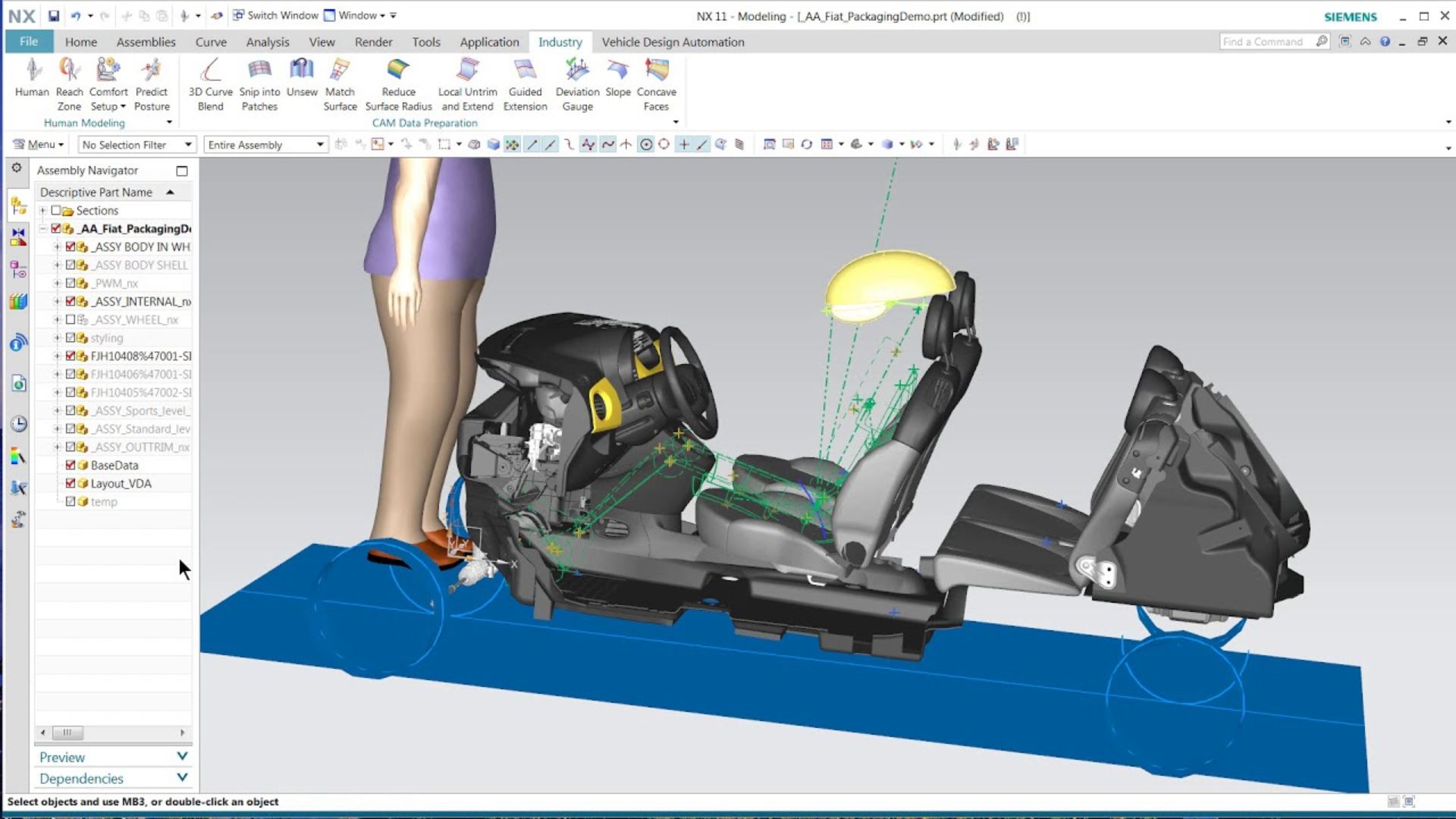Choose Snip into Patches
Screen dimensions: 1456x819
point(259,85)
